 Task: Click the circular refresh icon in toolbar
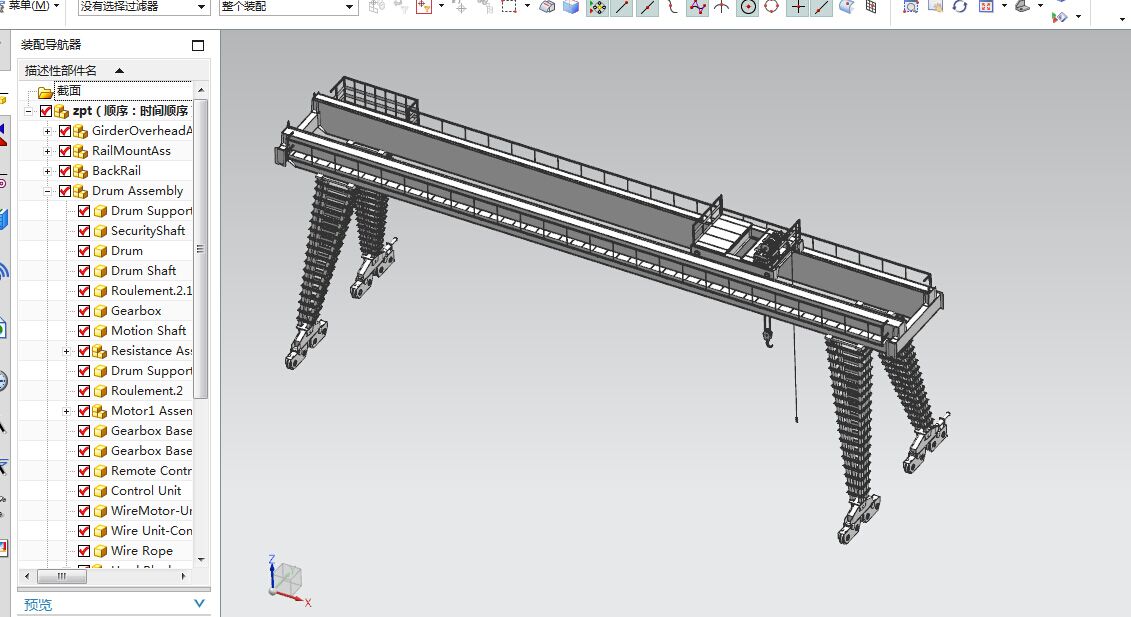960,7
